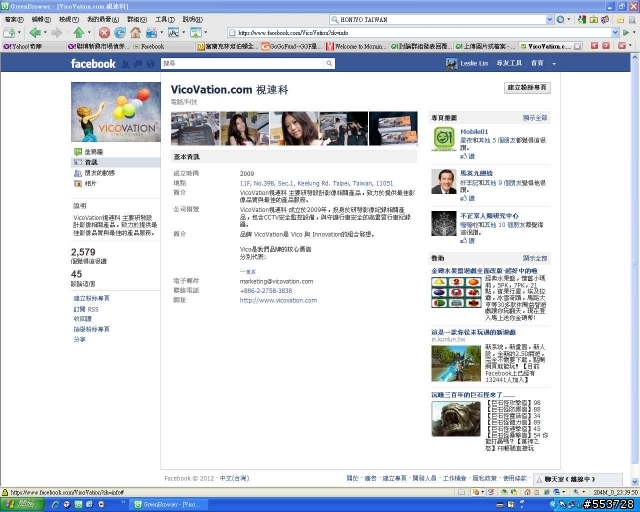Refresh the page with the blue circular arrow
The image size is (640, 512).
coord(120,33)
